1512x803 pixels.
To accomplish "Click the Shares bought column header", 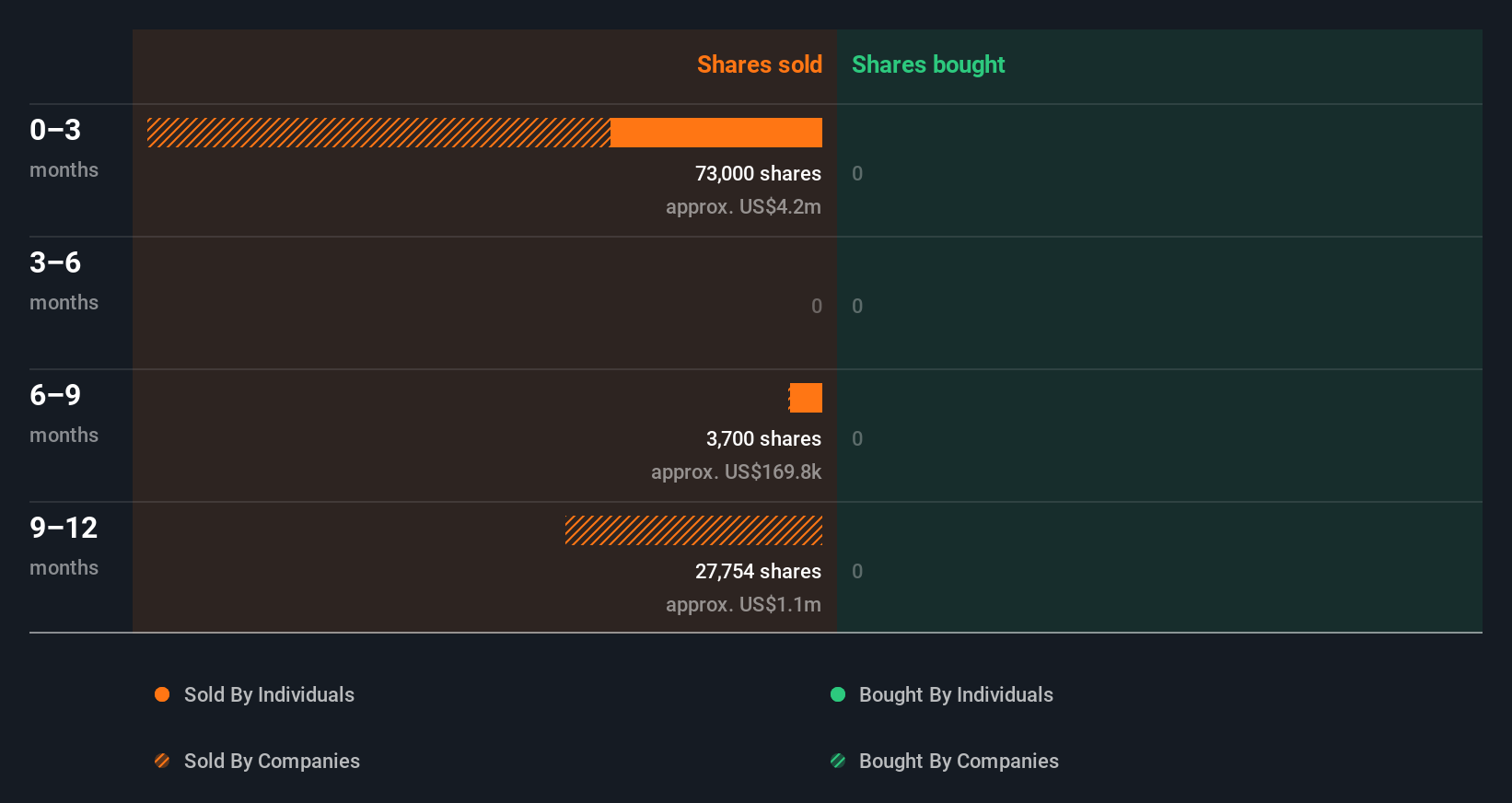I will (x=928, y=64).
